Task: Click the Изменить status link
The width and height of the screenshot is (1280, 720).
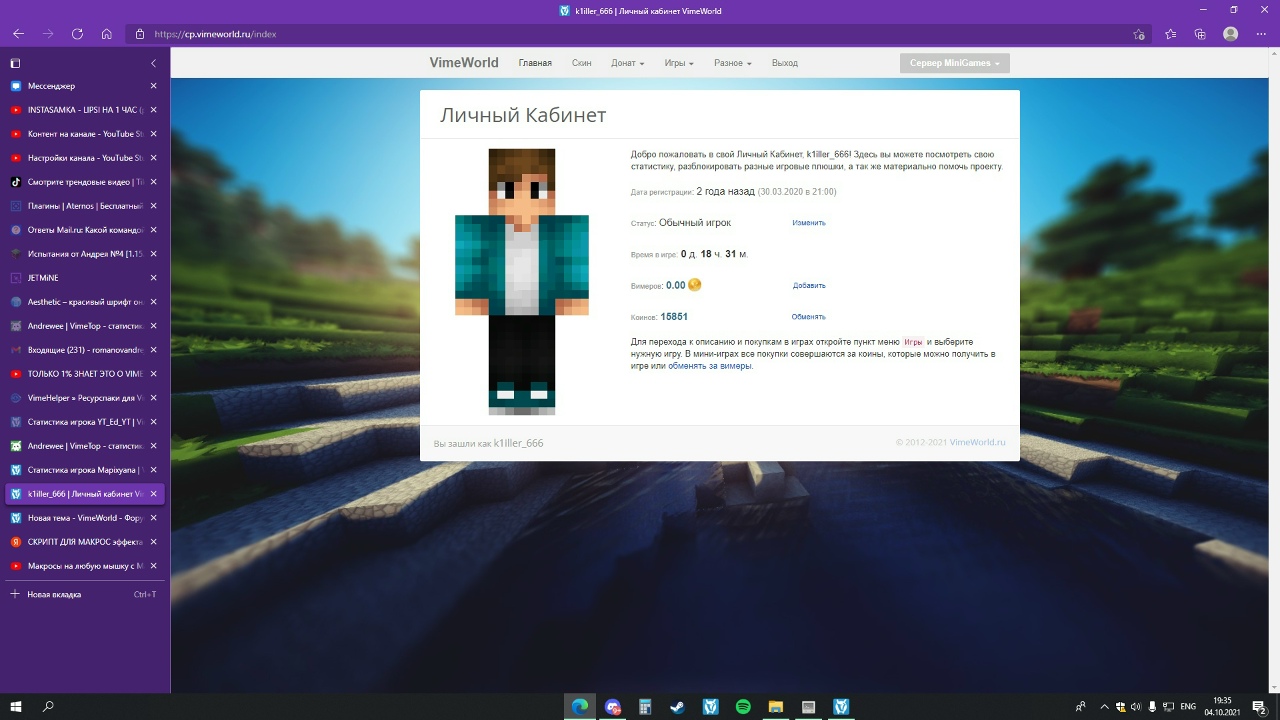Action: click(x=808, y=223)
